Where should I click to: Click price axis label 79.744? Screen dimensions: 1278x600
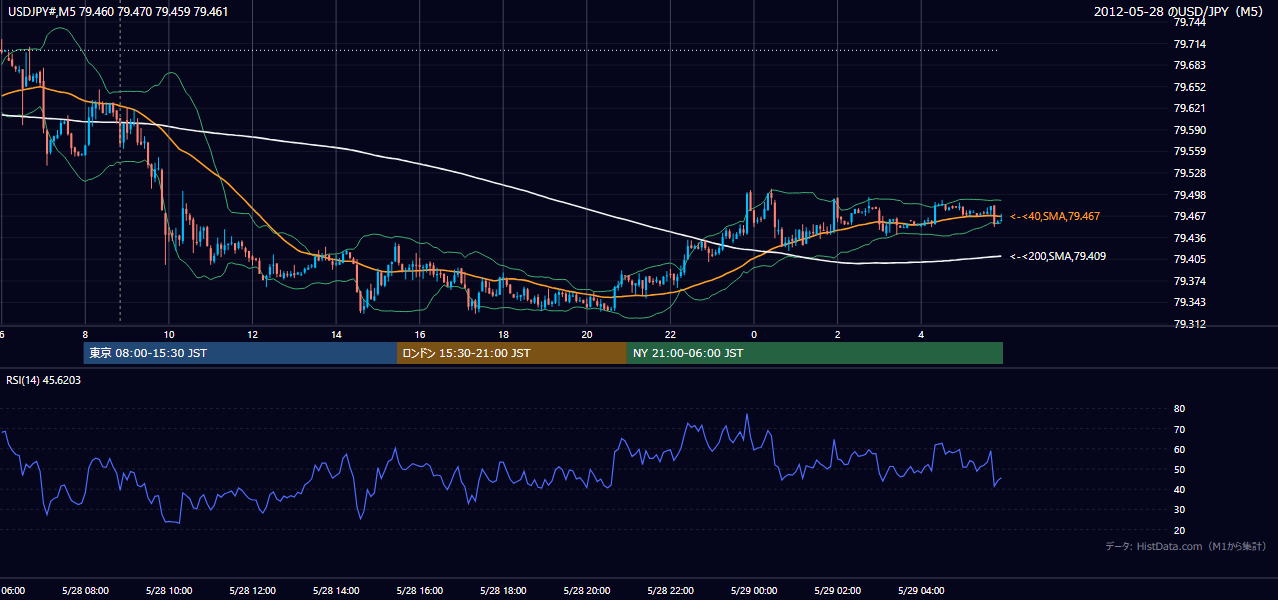[1188, 22]
